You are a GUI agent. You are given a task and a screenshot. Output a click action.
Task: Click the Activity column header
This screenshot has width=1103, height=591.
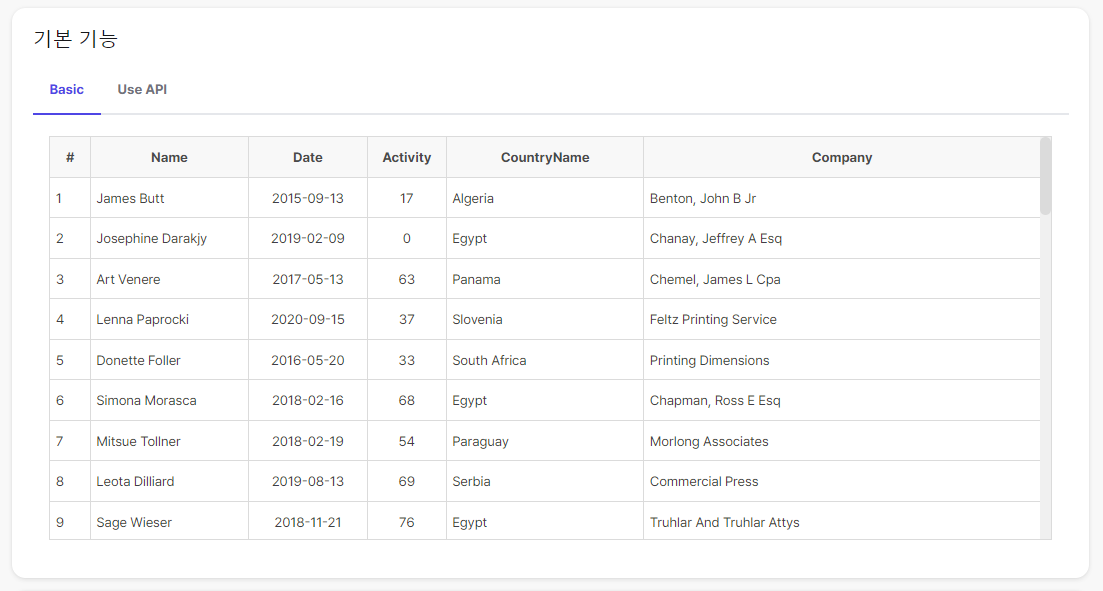point(407,158)
